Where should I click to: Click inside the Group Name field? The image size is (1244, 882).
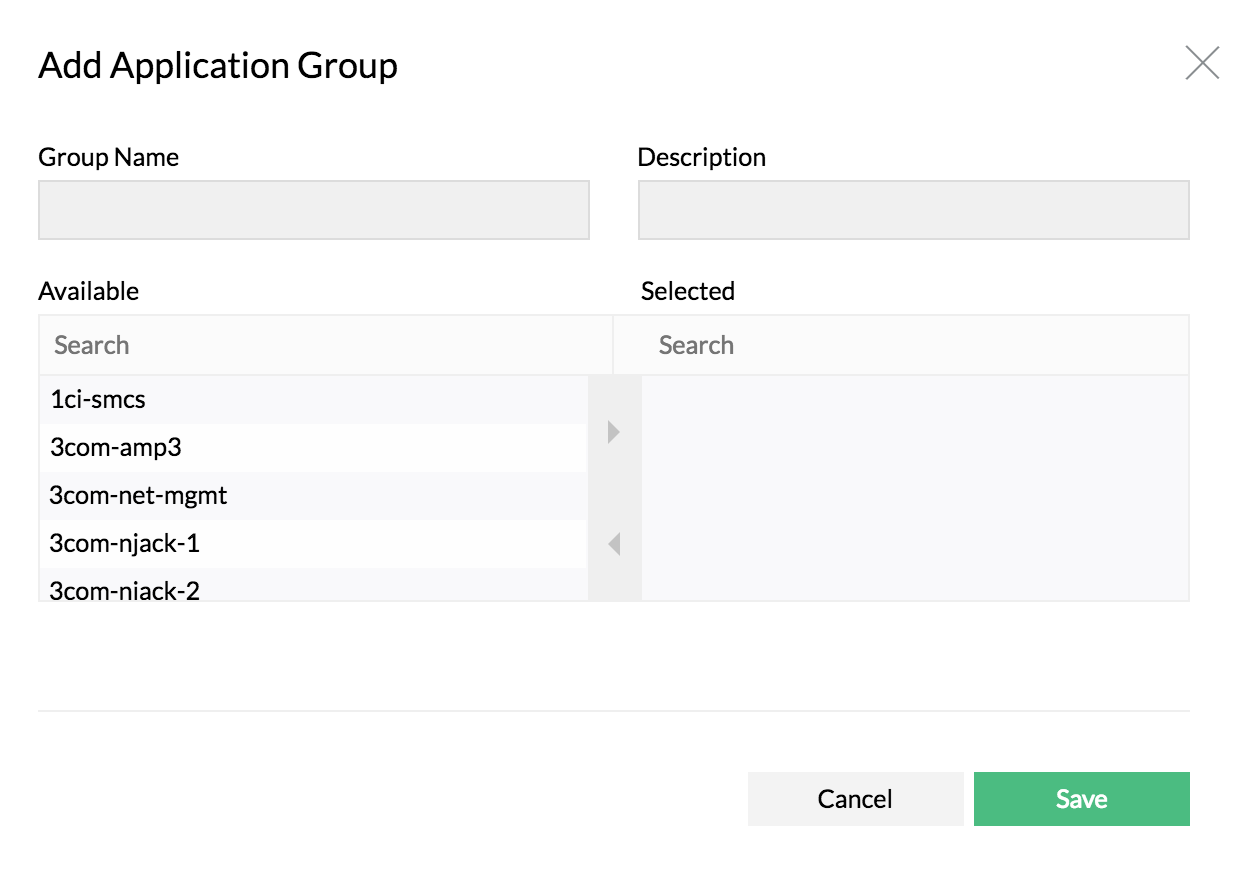pos(313,210)
